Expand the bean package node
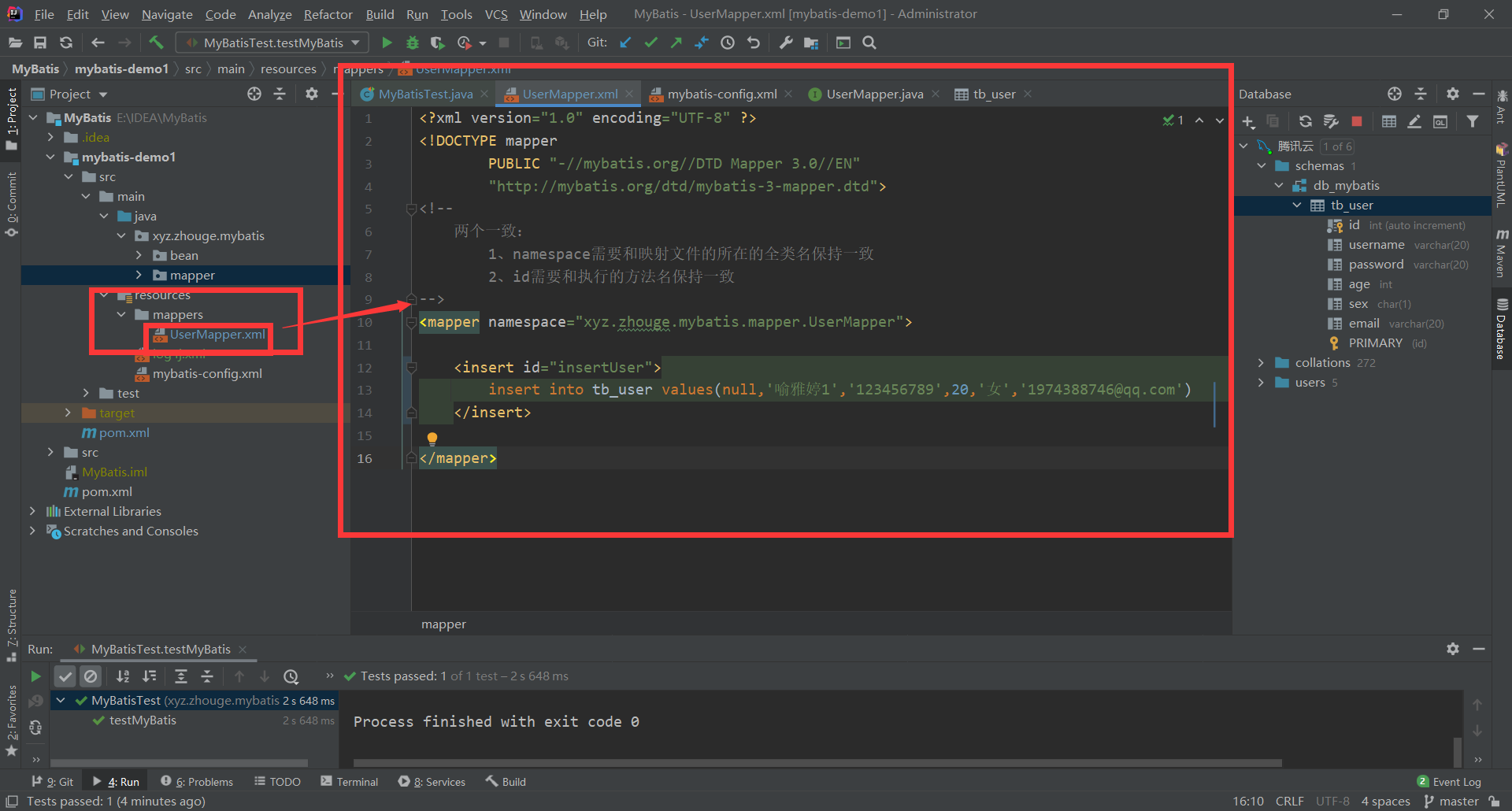This screenshot has height=811, width=1512. [x=139, y=255]
